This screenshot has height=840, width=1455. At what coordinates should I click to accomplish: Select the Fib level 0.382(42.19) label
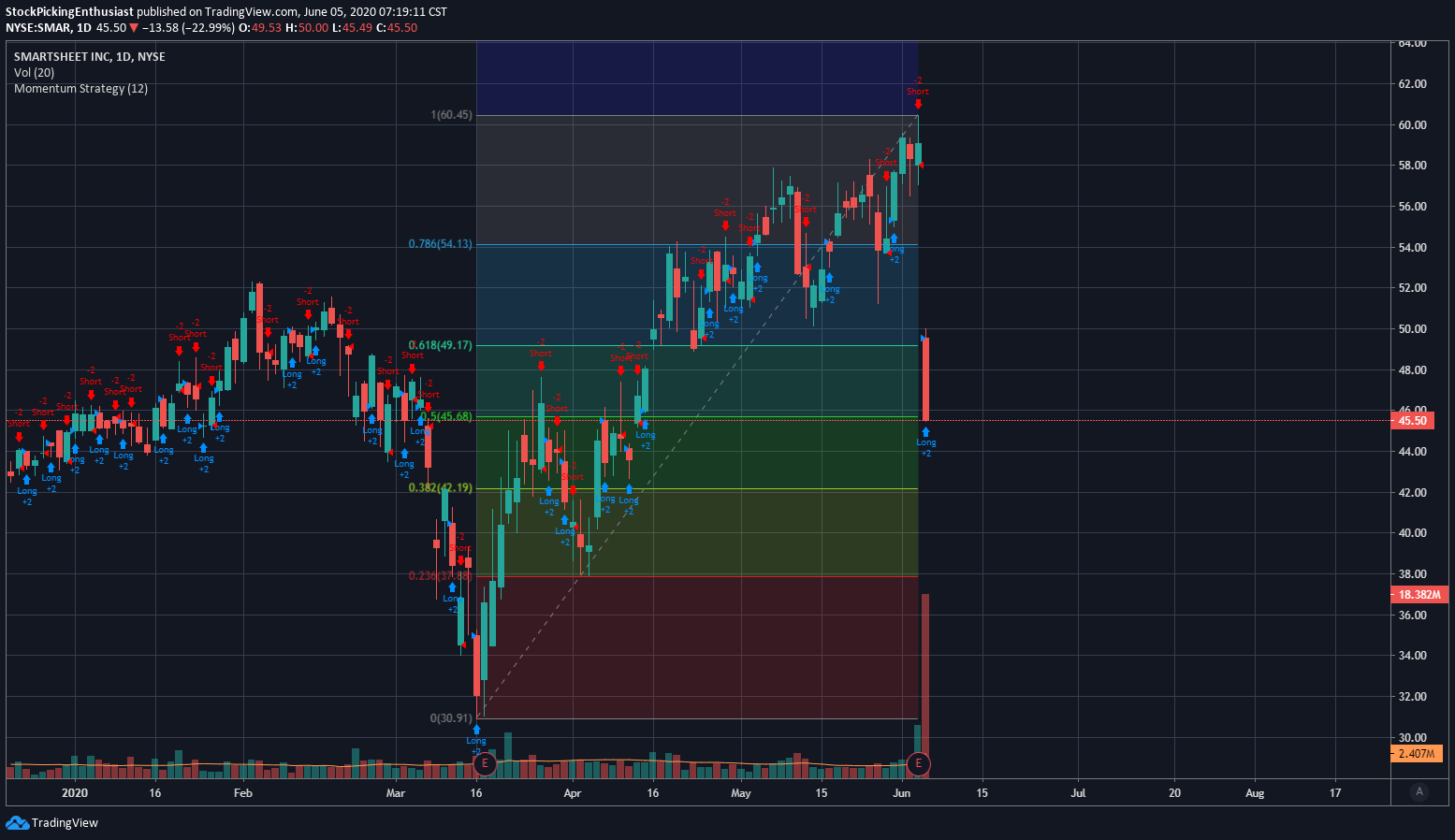[x=440, y=488]
